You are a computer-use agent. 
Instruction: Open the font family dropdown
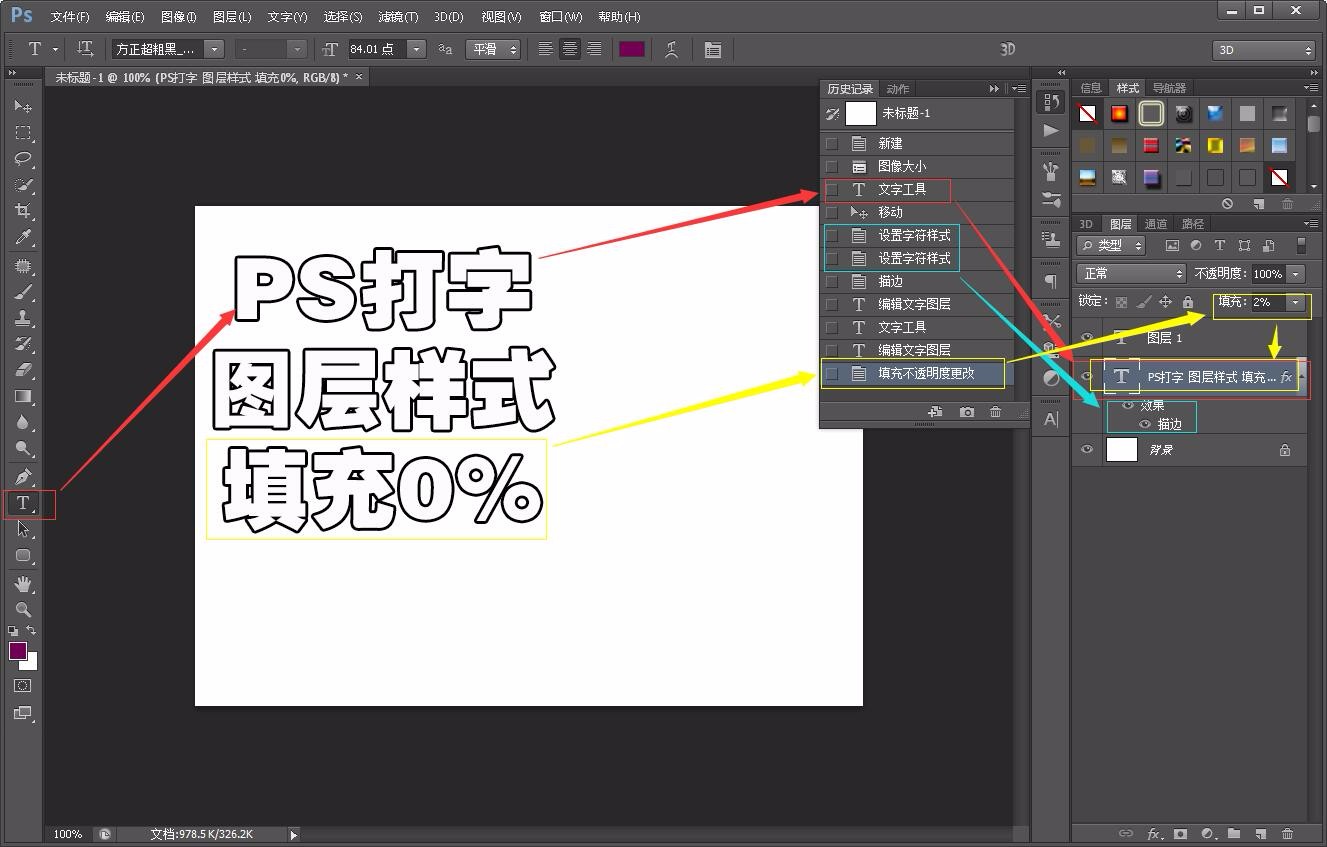pyautogui.click(x=214, y=49)
